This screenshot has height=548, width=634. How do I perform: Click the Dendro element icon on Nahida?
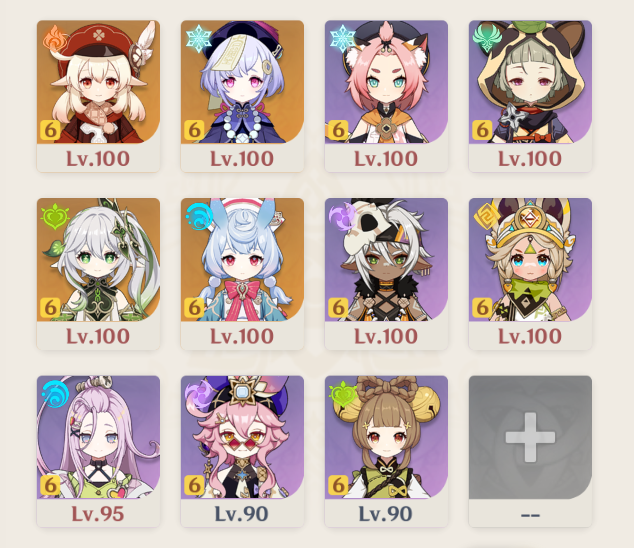55,216
